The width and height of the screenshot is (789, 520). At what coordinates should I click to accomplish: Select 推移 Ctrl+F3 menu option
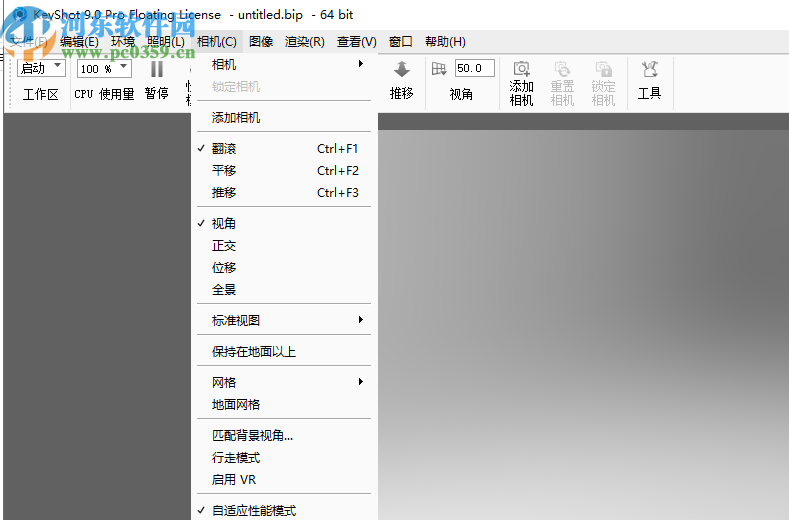284,193
